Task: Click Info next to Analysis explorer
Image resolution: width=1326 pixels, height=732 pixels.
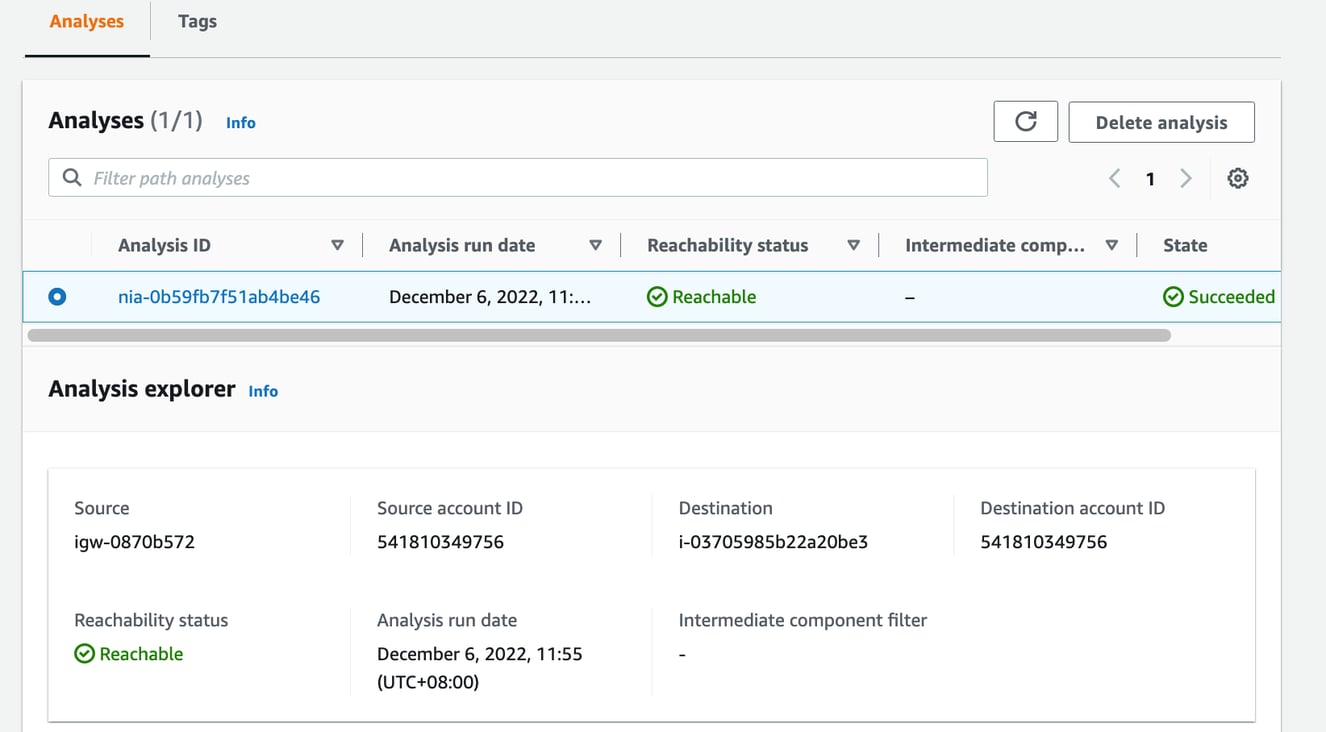Action: click(x=263, y=391)
